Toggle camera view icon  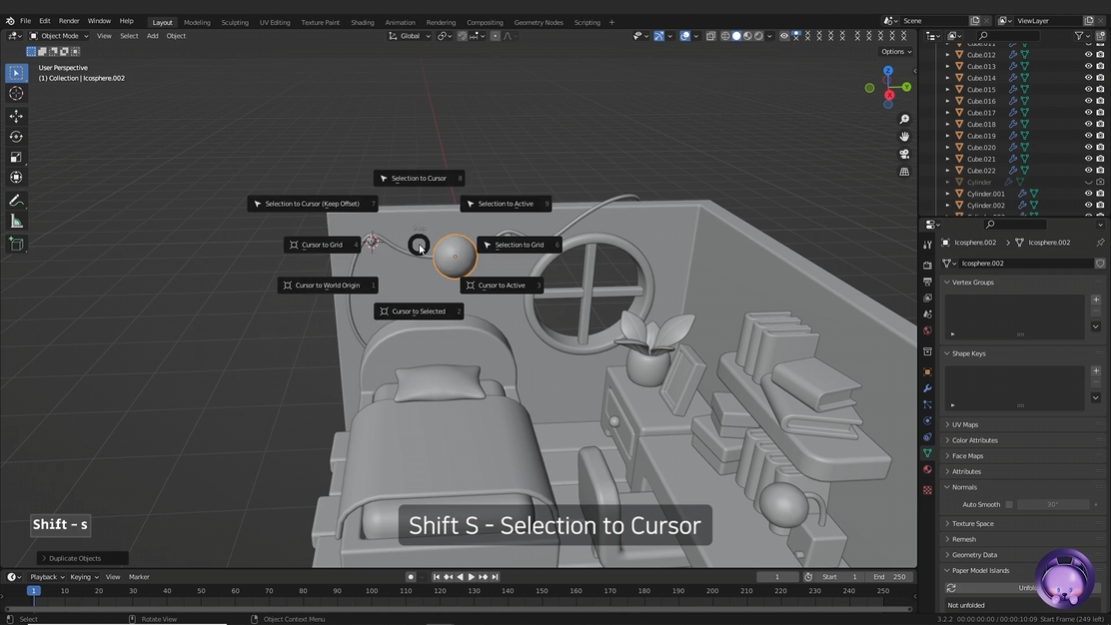point(904,154)
